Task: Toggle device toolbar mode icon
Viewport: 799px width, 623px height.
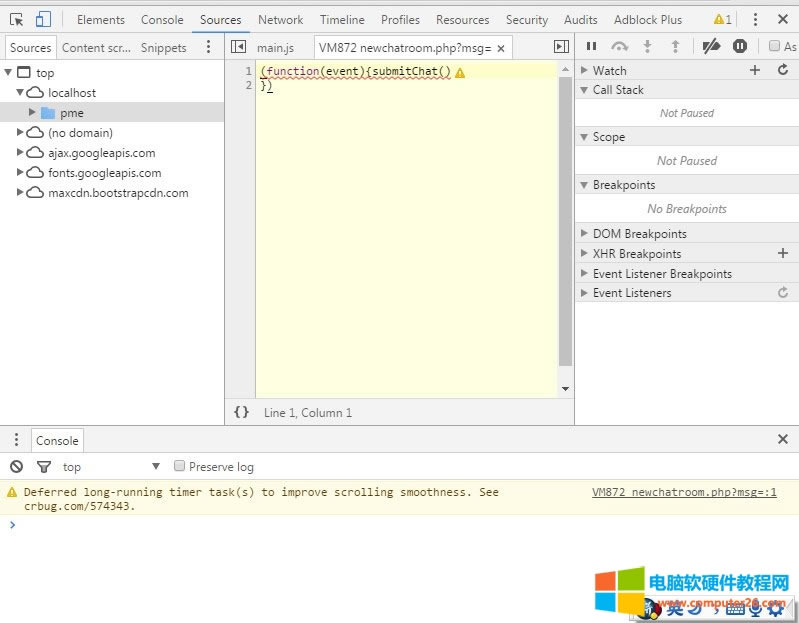Action: (x=43, y=19)
